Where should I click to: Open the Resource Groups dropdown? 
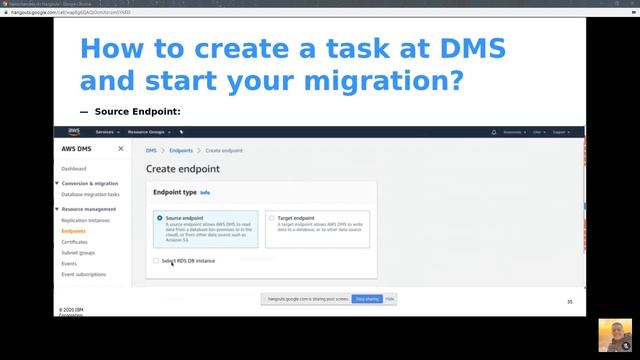click(149, 132)
